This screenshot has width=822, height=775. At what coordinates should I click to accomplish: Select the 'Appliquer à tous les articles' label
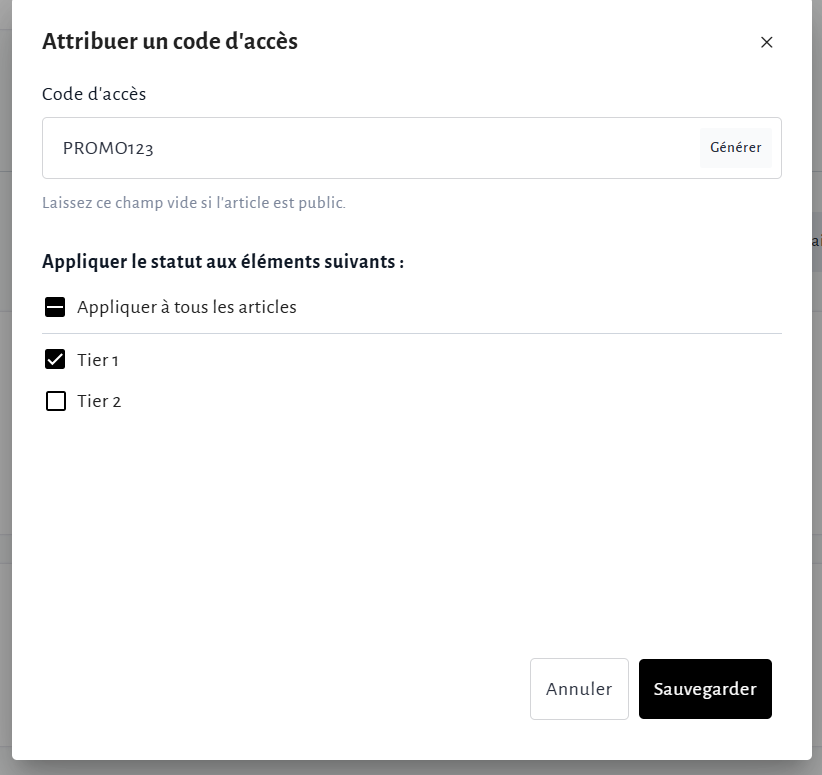click(187, 307)
